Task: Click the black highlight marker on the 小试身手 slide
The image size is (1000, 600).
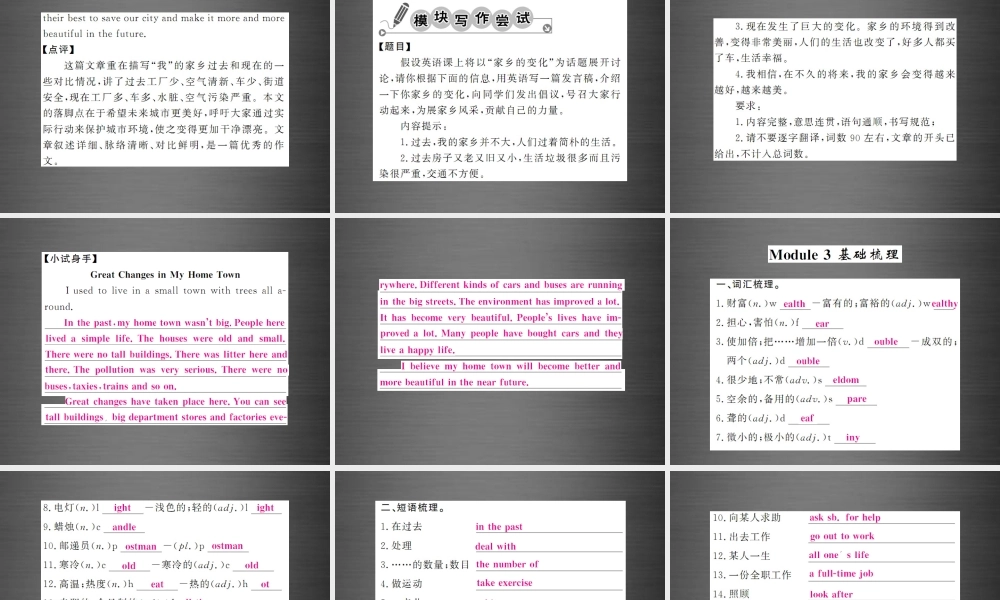Action: (55, 401)
